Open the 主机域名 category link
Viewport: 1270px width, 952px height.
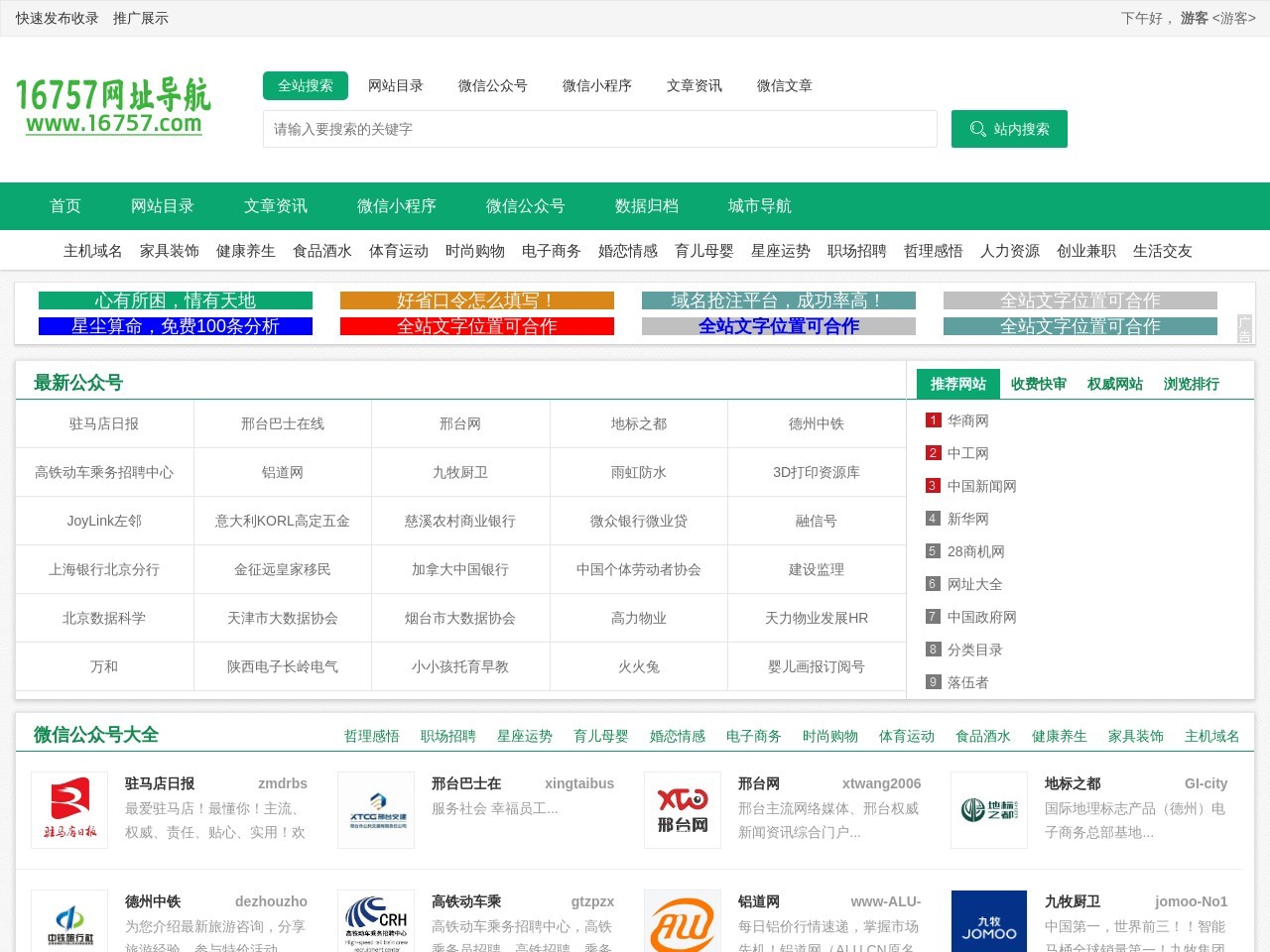93,251
